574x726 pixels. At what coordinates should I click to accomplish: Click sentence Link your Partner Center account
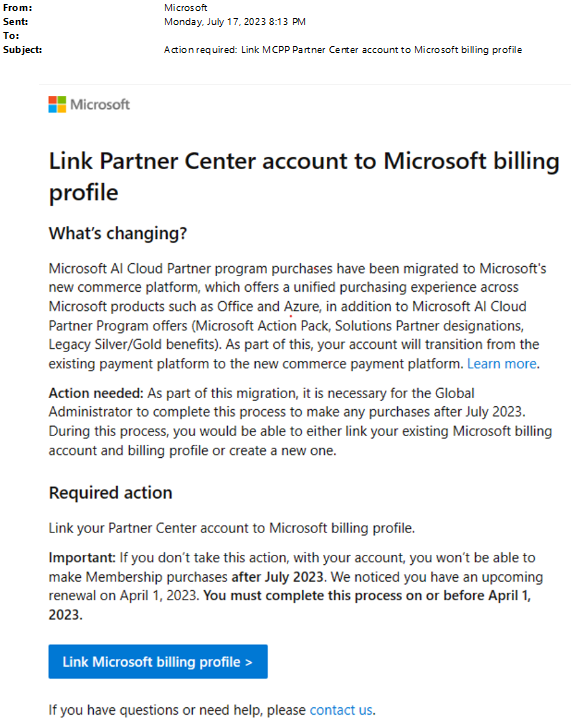point(232,528)
